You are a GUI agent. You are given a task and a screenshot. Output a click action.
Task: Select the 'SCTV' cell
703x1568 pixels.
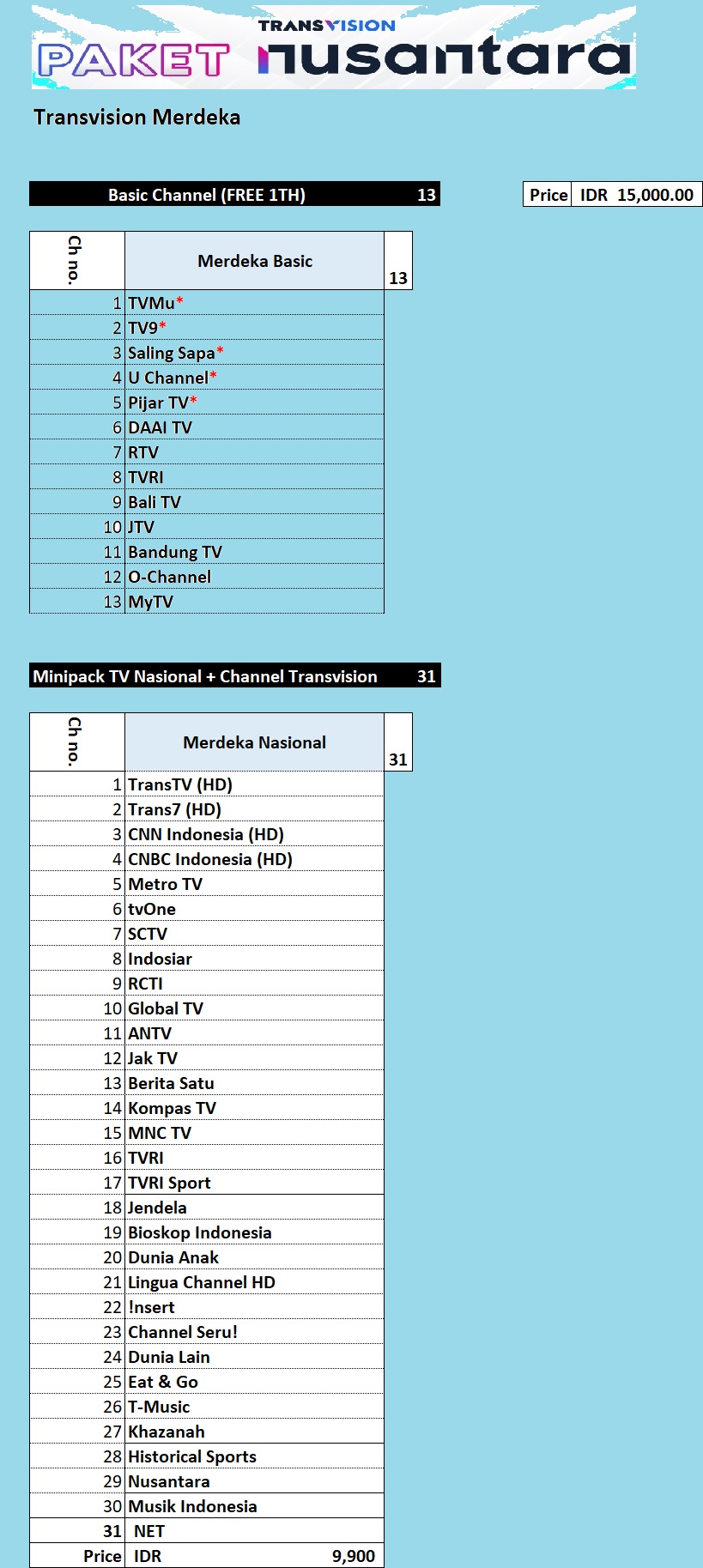point(254,933)
